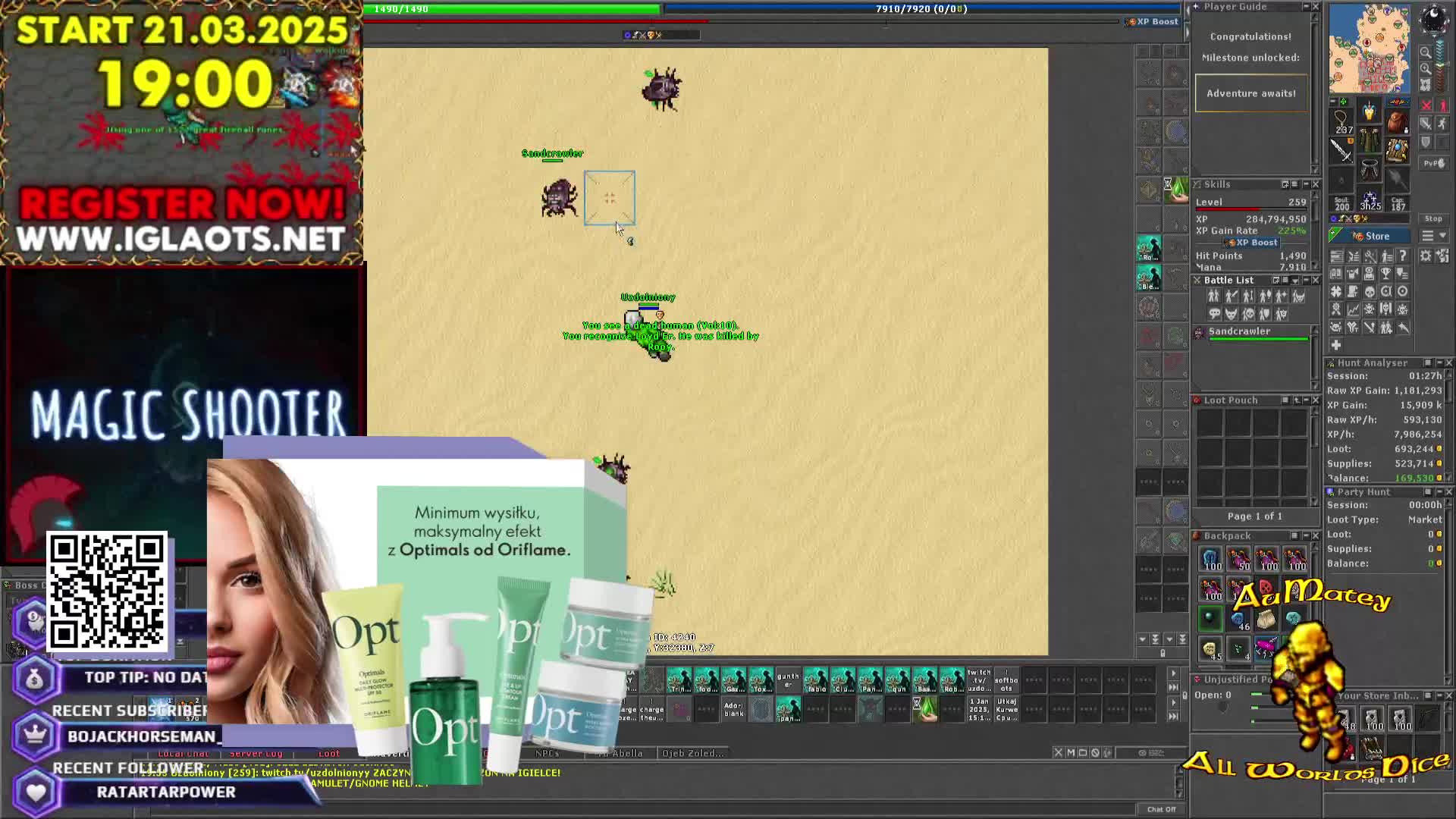Click the sword weapon slot
Image resolution: width=1456 pixels, height=819 pixels.
point(1341,150)
